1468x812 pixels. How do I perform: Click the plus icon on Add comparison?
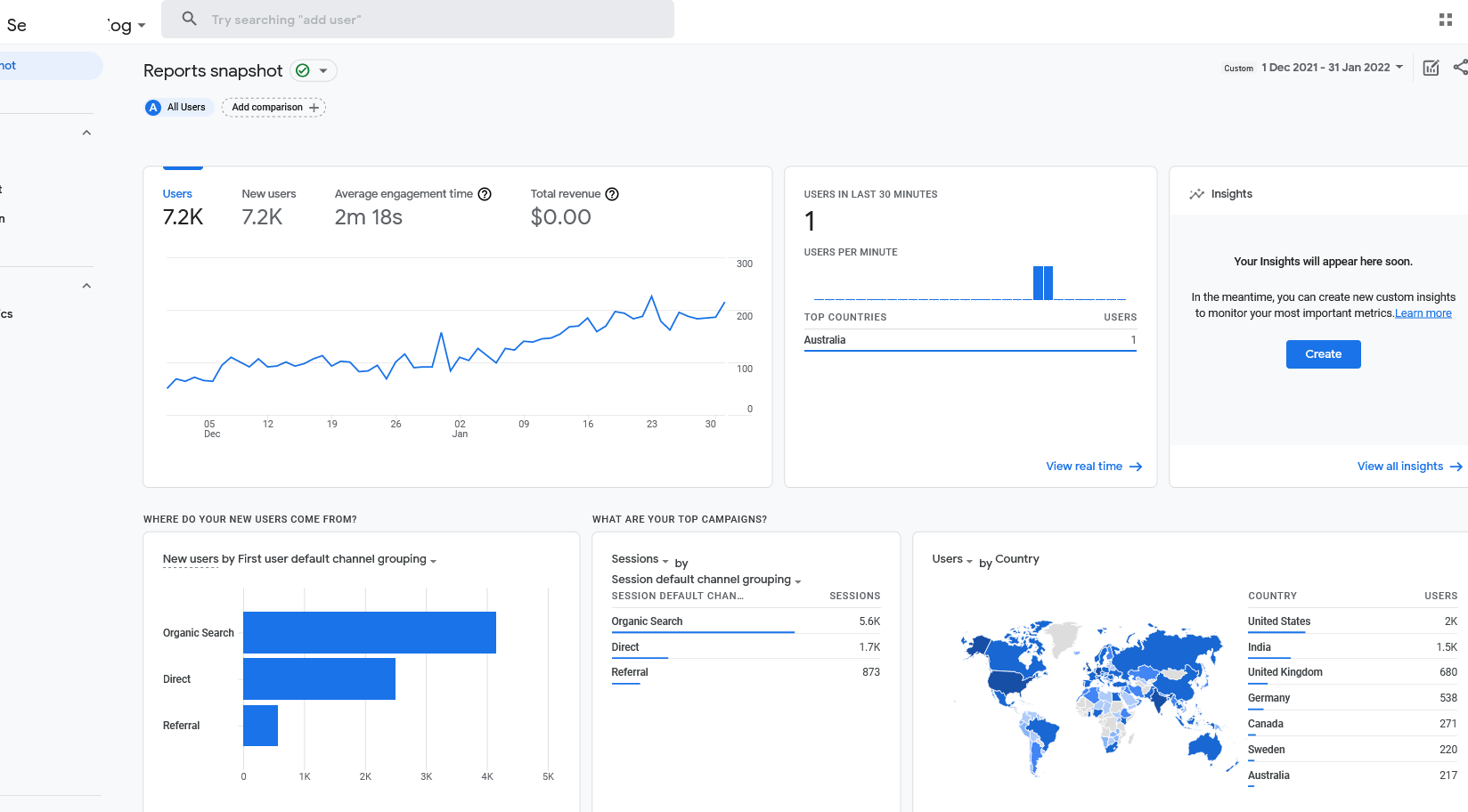314,108
